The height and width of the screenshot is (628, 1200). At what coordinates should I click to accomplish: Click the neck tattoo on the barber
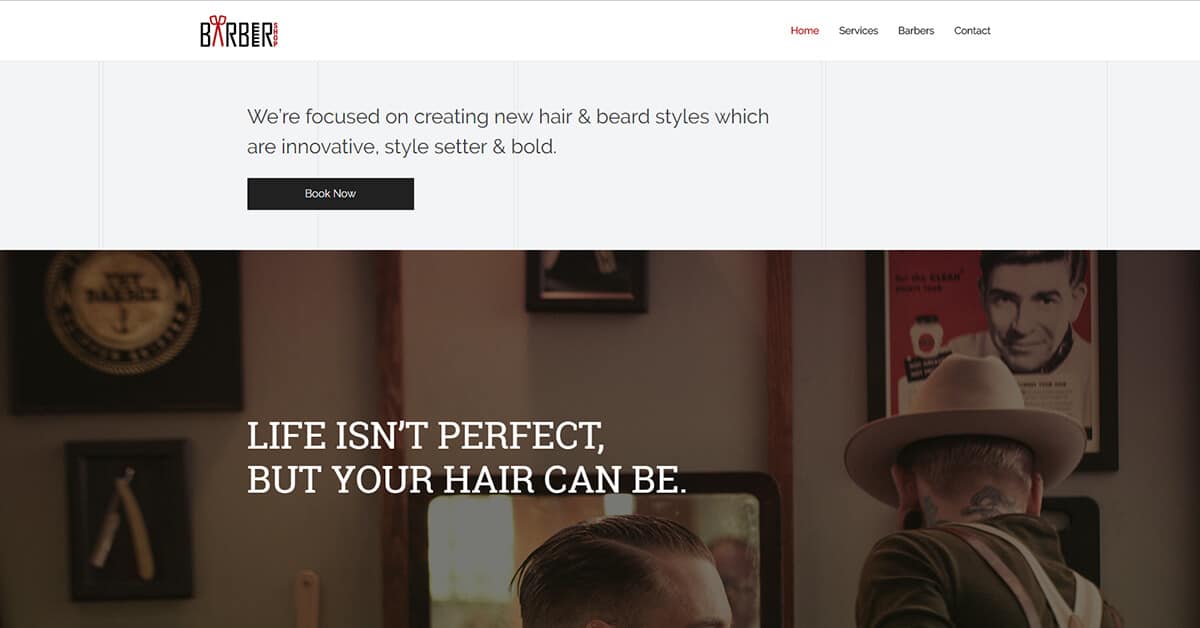985,501
